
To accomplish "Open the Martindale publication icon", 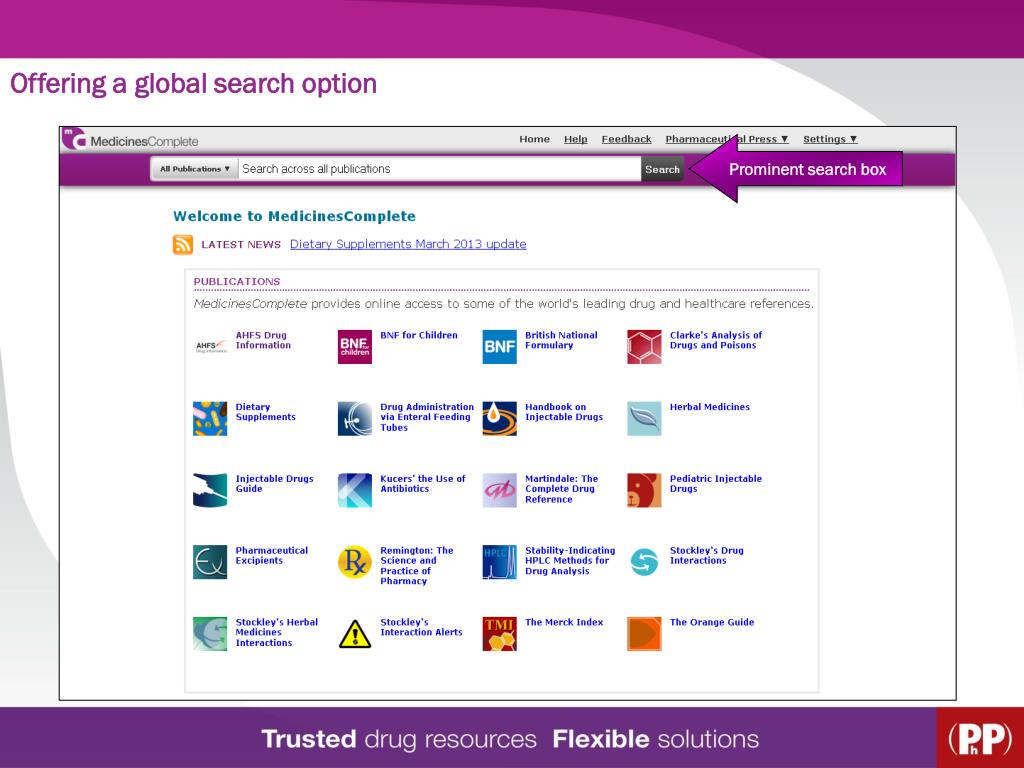I will (x=500, y=490).
